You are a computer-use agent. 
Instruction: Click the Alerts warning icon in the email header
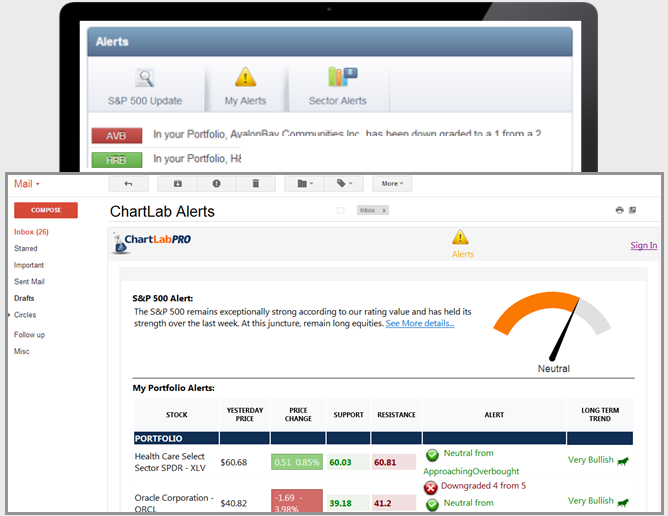pyautogui.click(x=461, y=237)
